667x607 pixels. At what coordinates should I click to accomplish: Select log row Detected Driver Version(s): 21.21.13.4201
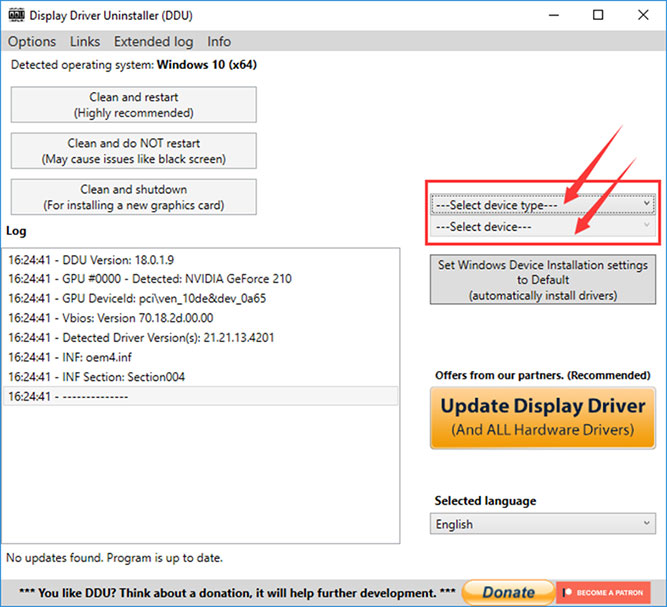tap(200, 338)
